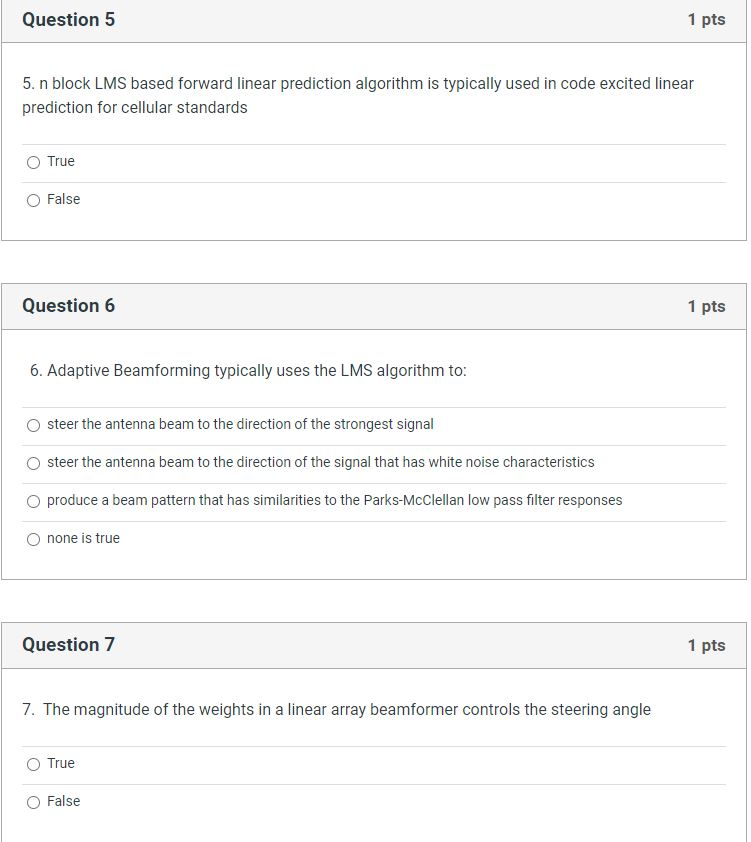The width and height of the screenshot is (751, 842).
Task: Click the 'none is true' answer label
Action: pyautogui.click(x=83, y=539)
